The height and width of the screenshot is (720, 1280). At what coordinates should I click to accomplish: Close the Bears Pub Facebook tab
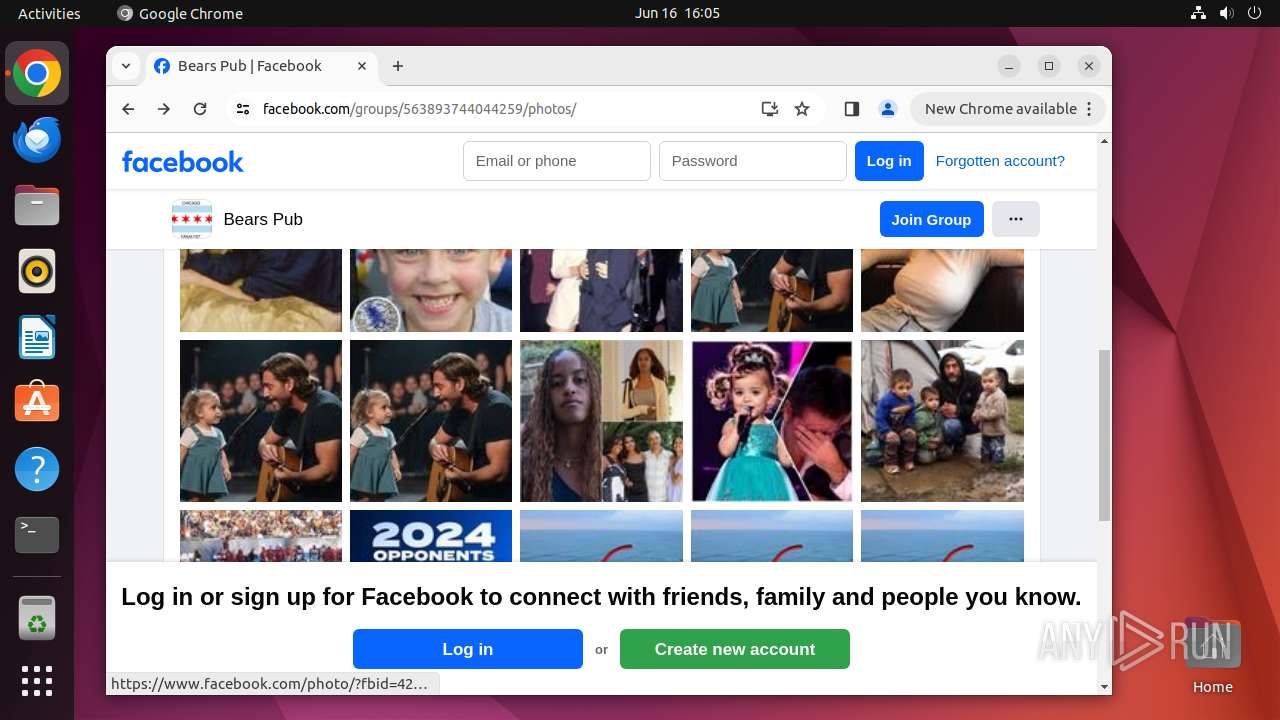point(362,66)
